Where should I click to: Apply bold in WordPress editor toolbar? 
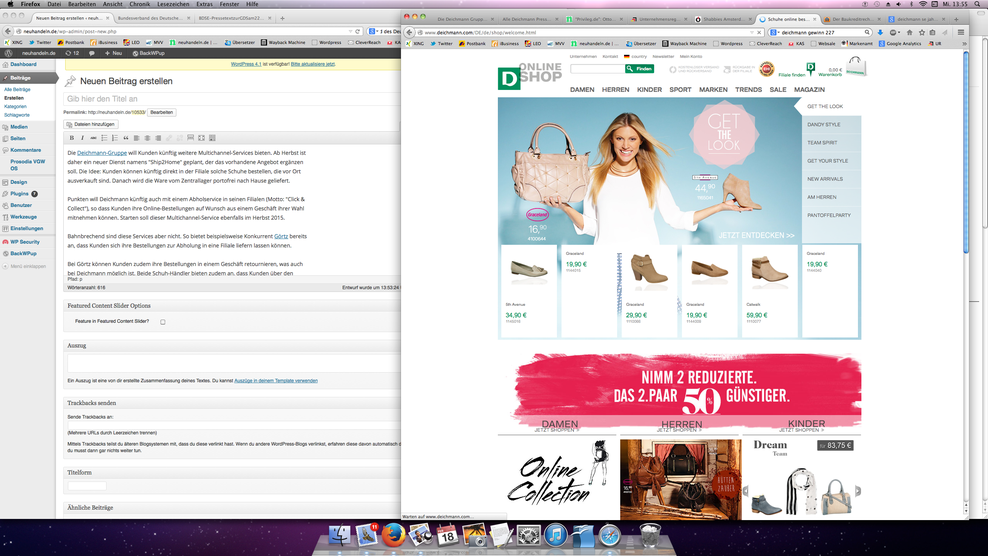coord(72,138)
